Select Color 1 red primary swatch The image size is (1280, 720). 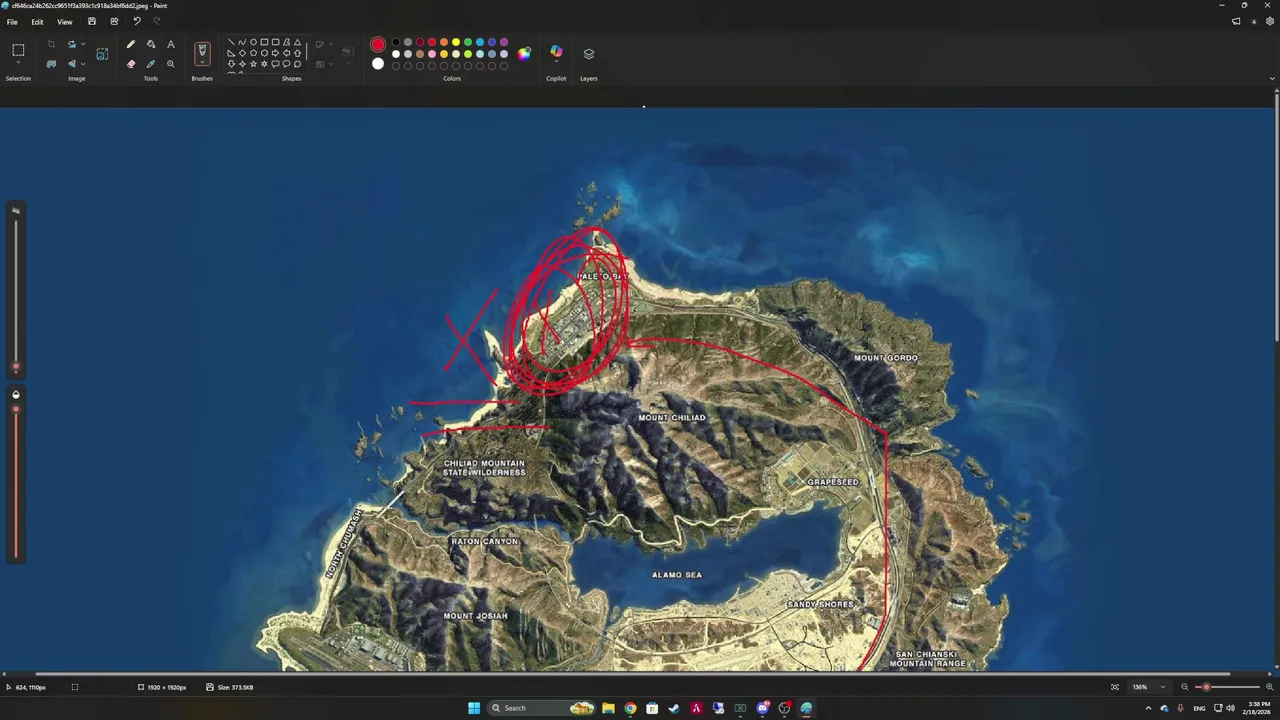coord(378,45)
